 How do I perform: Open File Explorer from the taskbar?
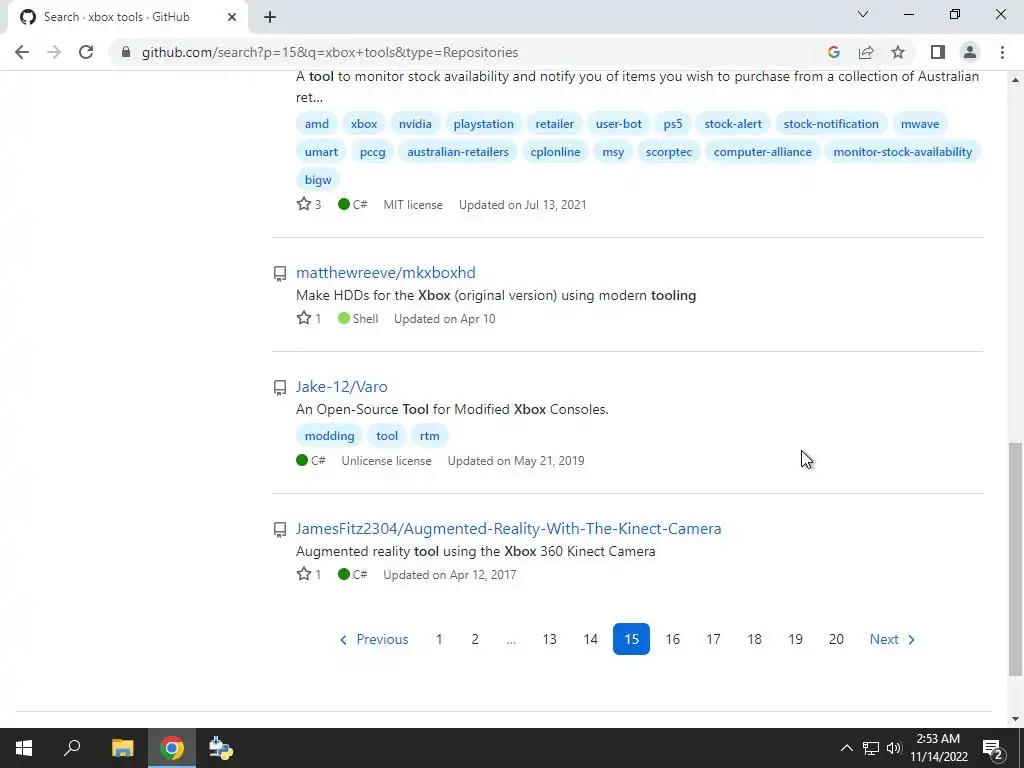[122, 748]
